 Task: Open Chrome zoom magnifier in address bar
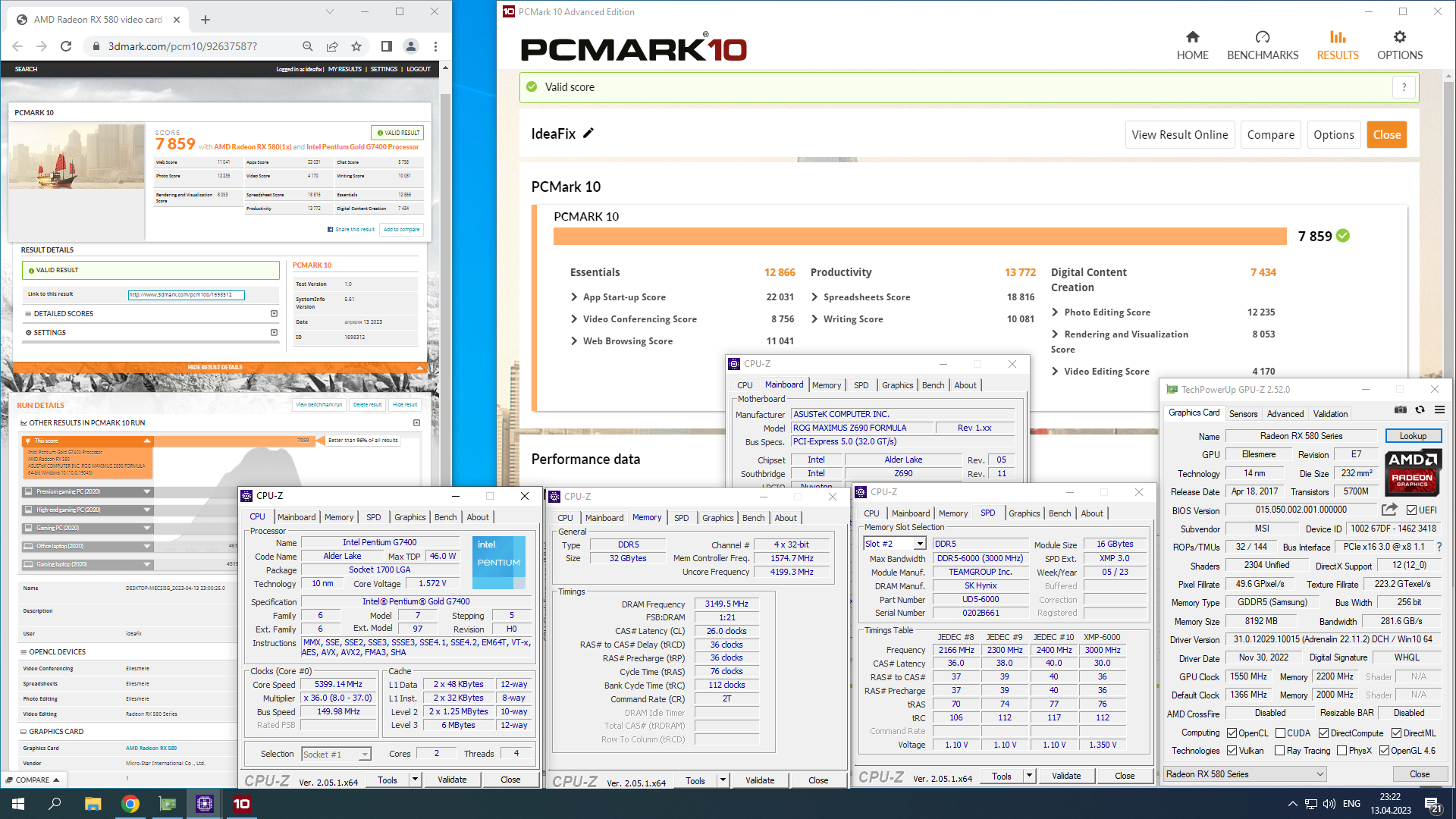307,46
